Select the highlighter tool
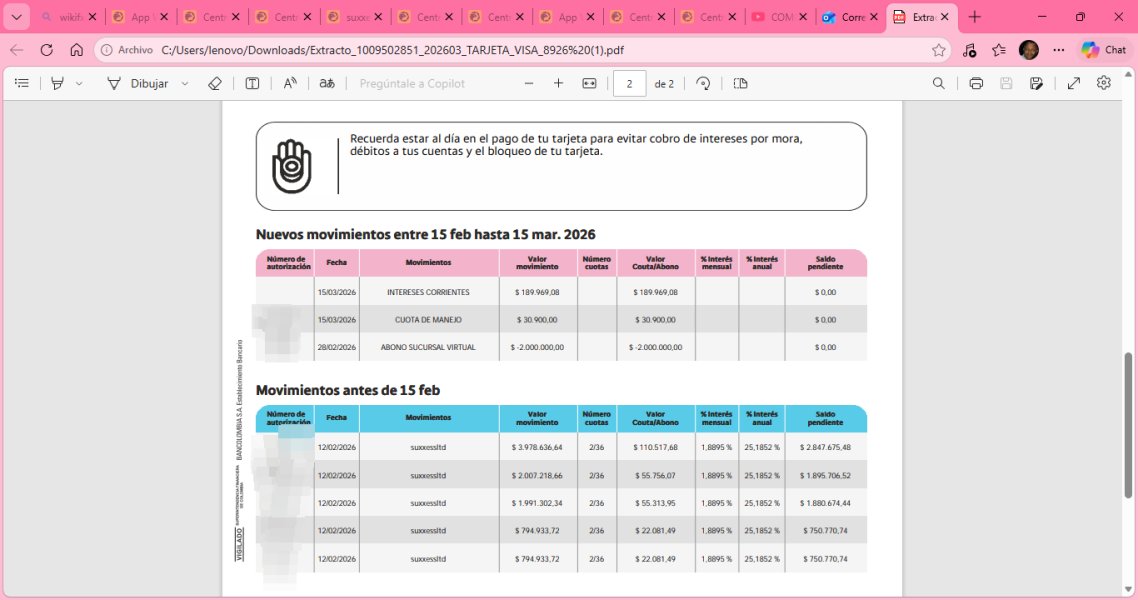Viewport: 1138px width, 600px height. [57, 83]
